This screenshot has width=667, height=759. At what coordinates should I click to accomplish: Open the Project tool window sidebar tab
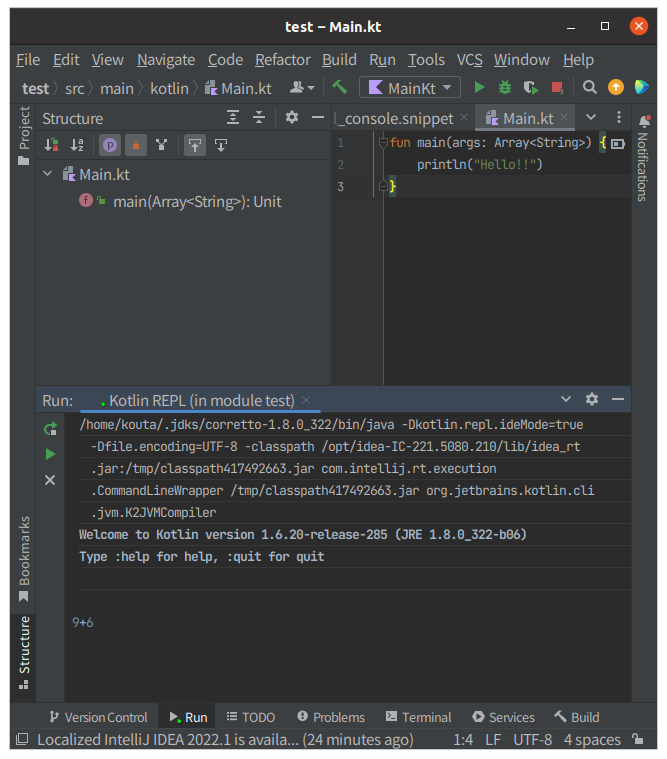click(x=24, y=136)
